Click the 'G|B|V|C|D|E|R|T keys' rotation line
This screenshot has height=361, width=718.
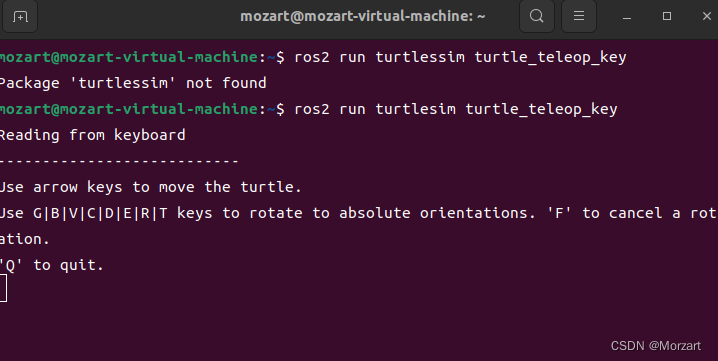[359, 213]
